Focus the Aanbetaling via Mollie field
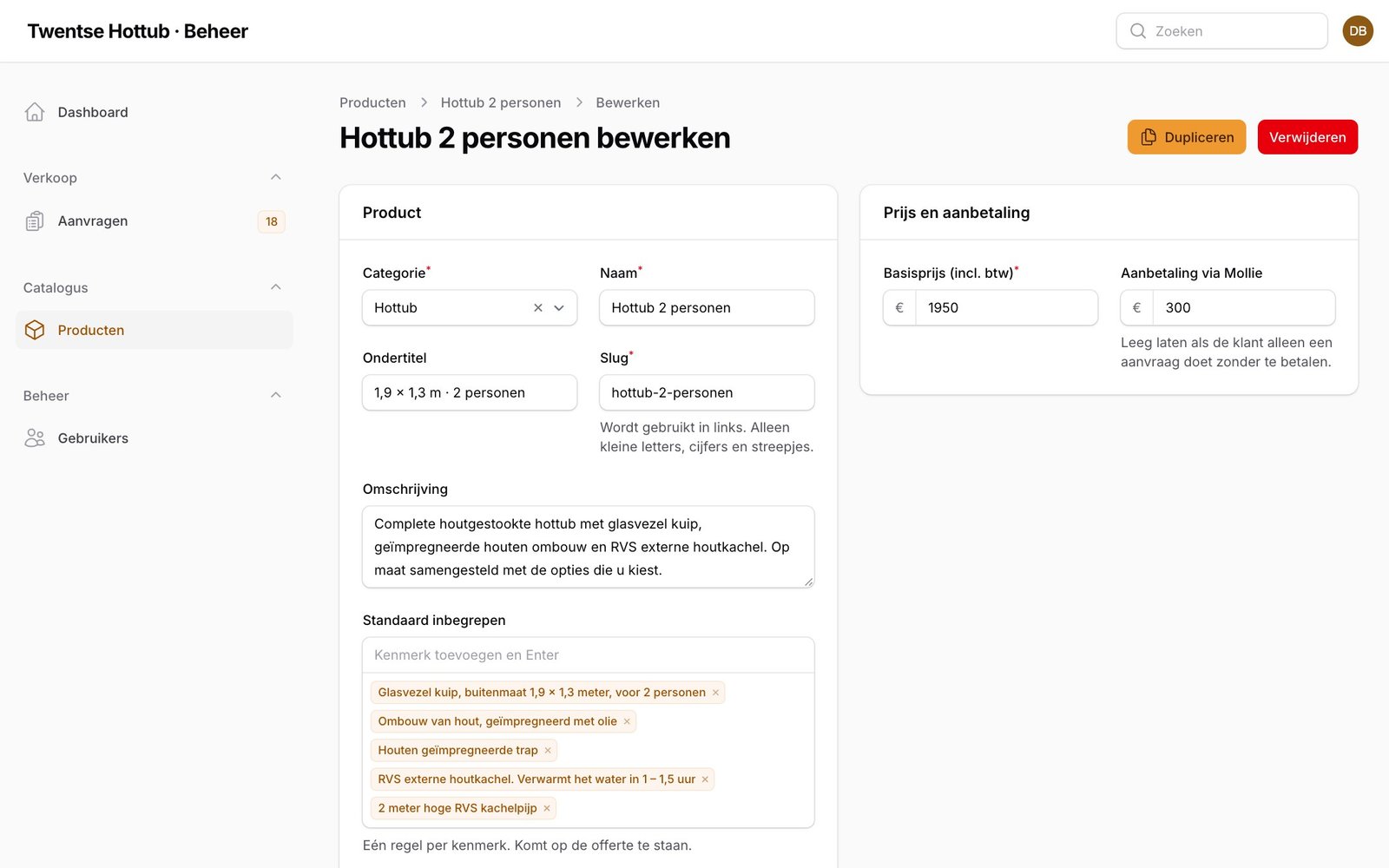This screenshot has height=868, width=1389. pos(1244,308)
